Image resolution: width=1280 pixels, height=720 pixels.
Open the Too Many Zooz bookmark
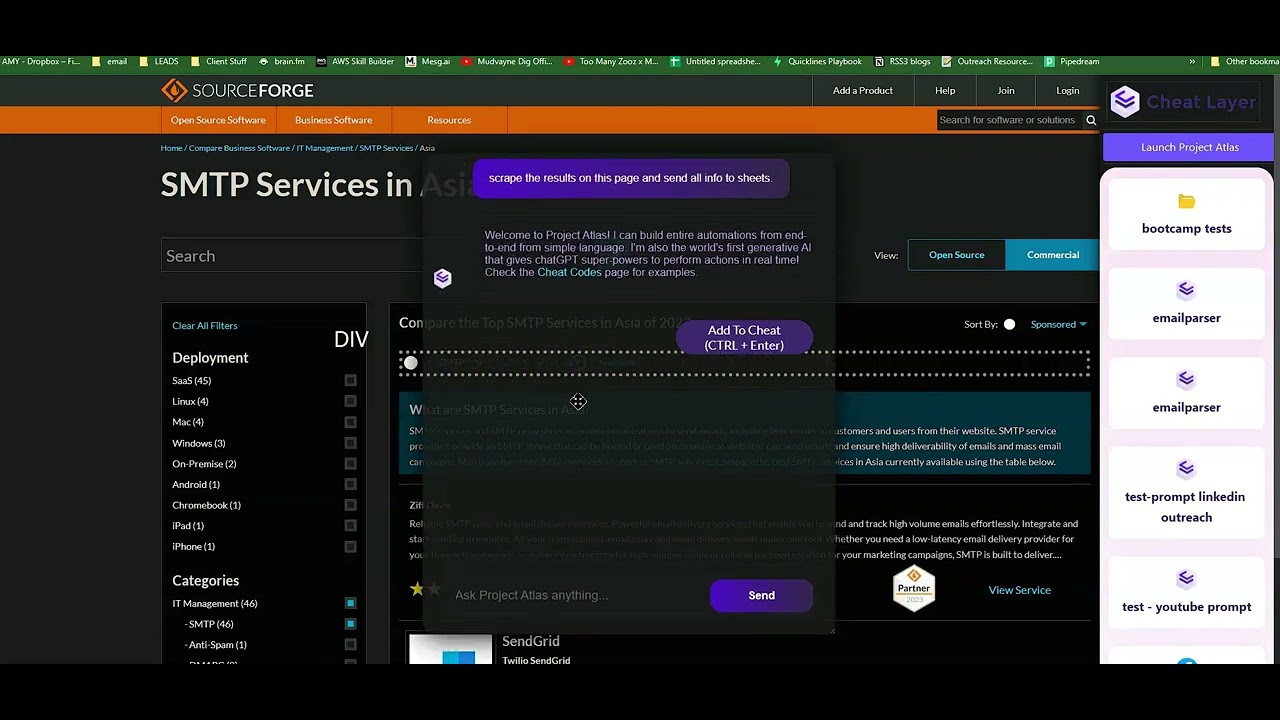pos(611,61)
